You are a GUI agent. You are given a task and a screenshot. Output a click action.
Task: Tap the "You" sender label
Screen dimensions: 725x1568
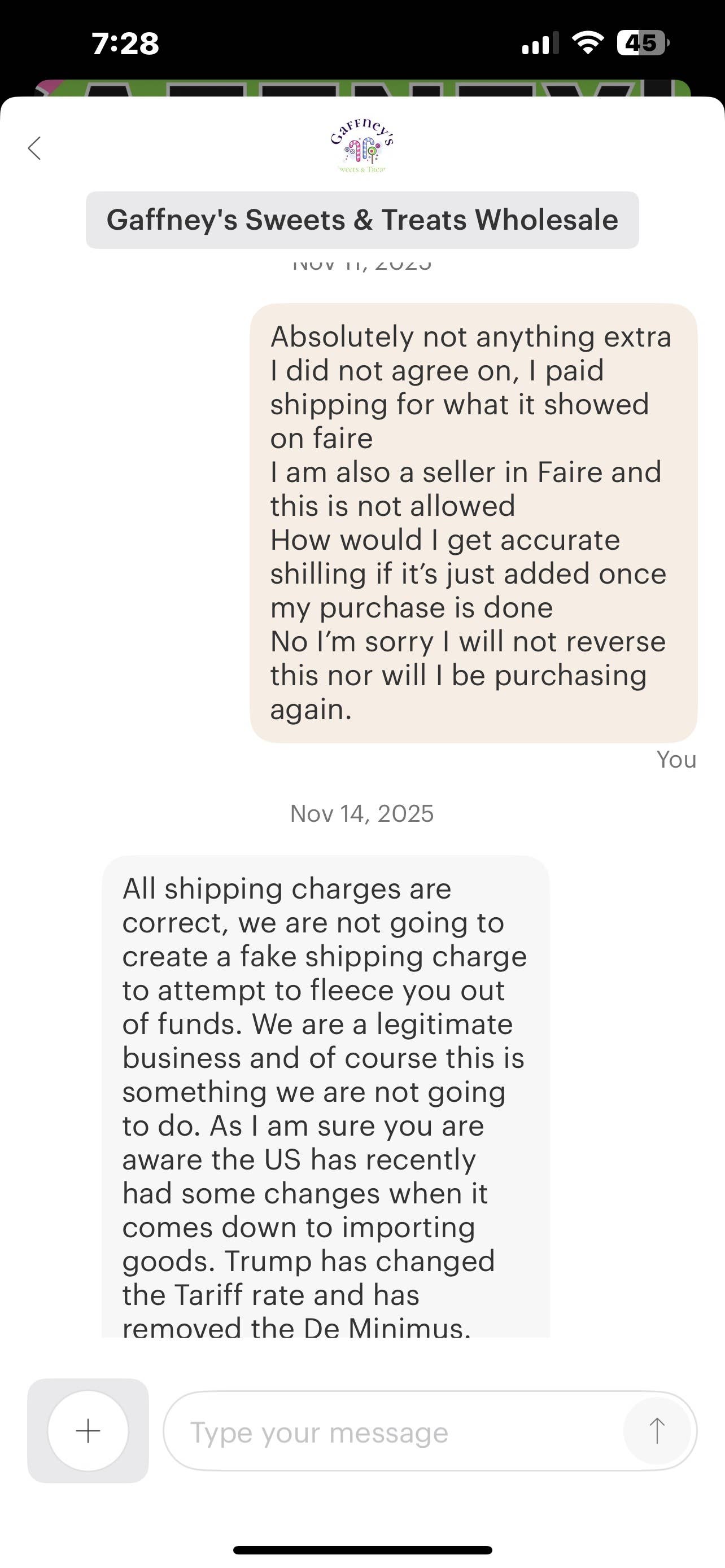676,760
